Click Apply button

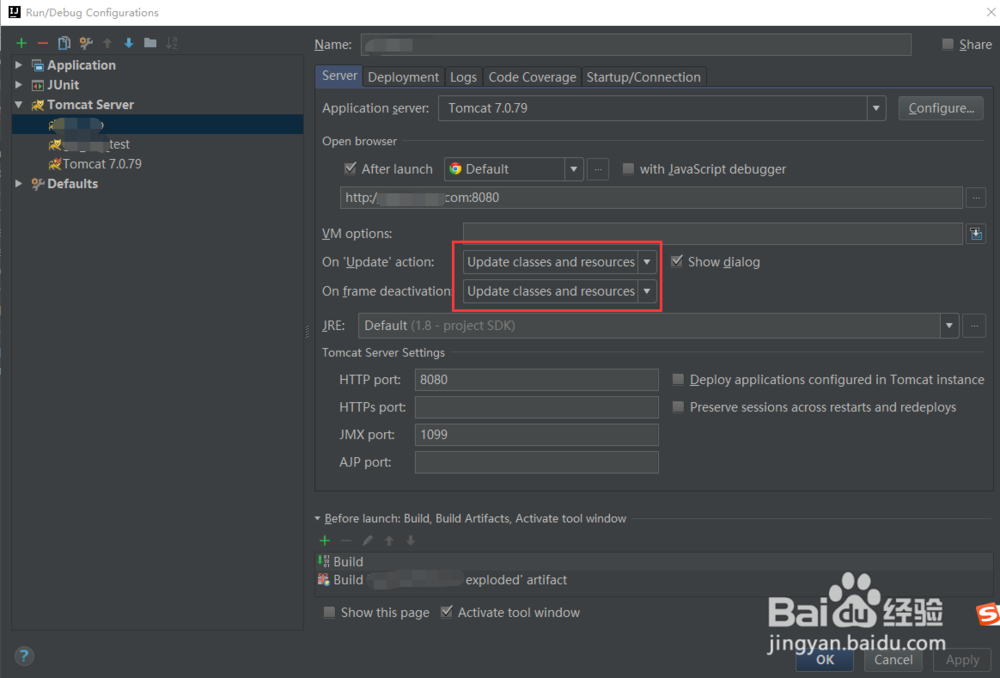click(962, 660)
